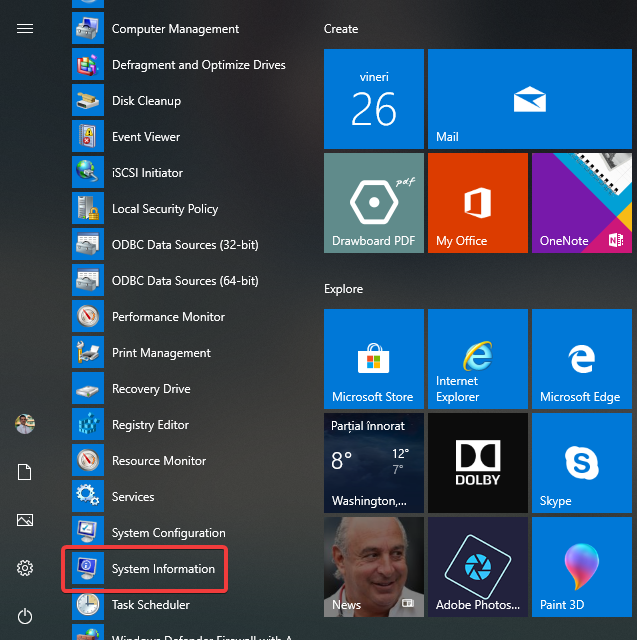Open the Skype tile
637x640 pixels.
[x=582, y=463]
